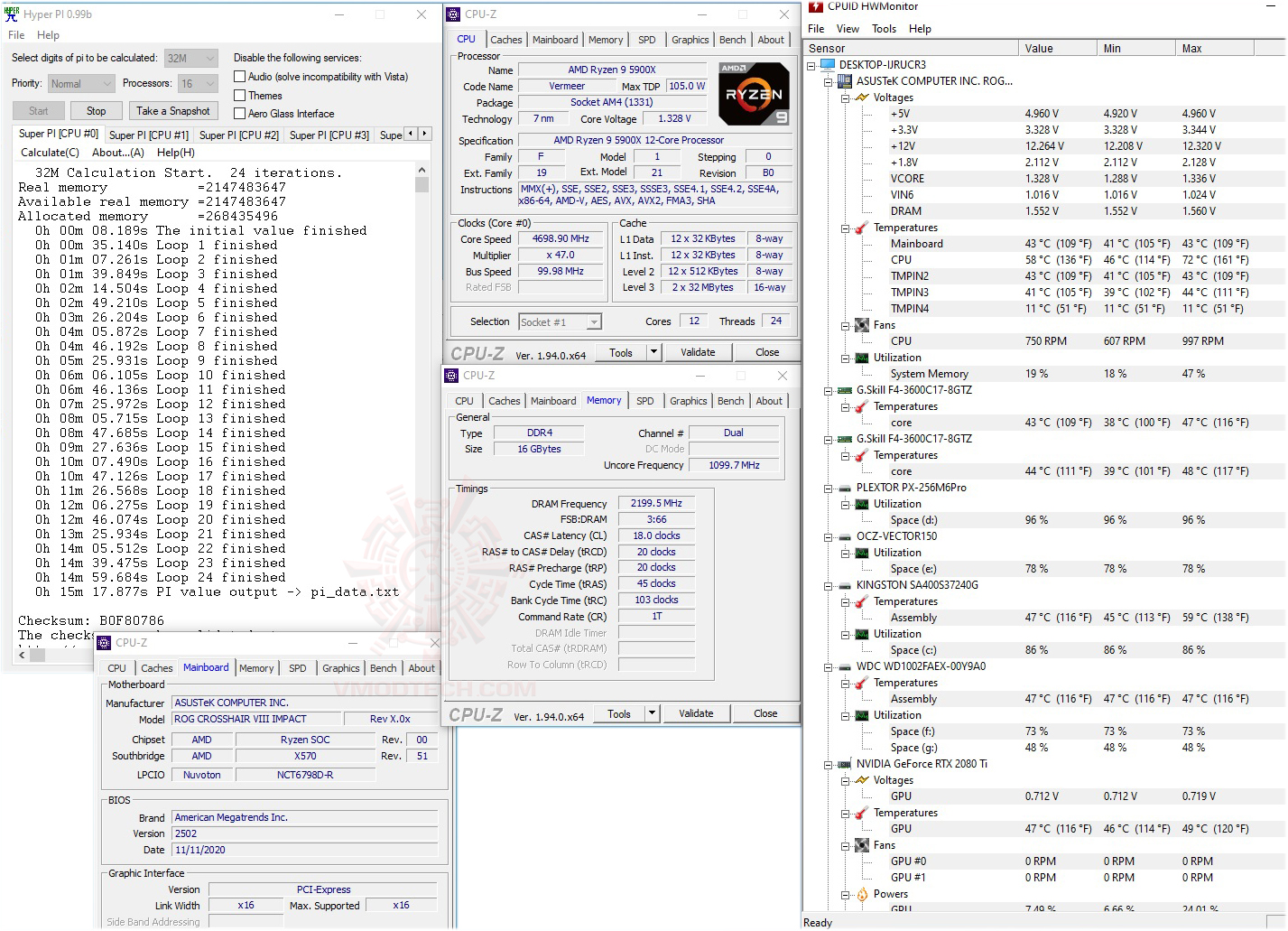Image resolution: width=1288 pixels, height=931 pixels.
Task: Open Tools dropdown arrow in CPU-Z Memory window
Action: tap(652, 713)
